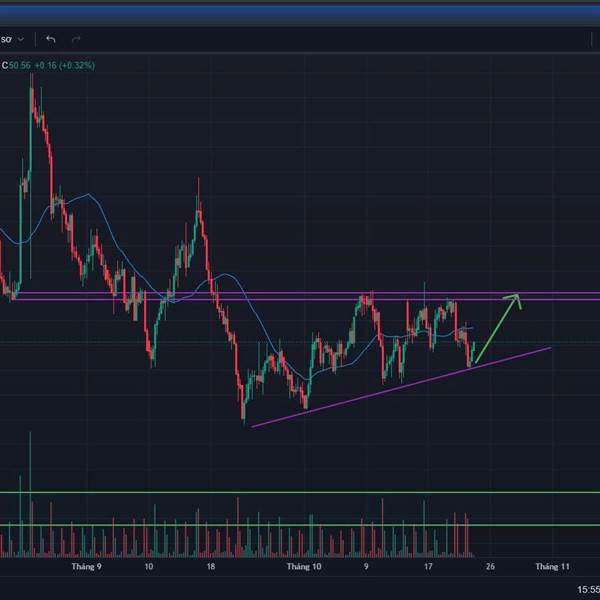Click the redo arrow in the toolbar
Image resolution: width=600 pixels, height=600 pixels.
coord(76,39)
